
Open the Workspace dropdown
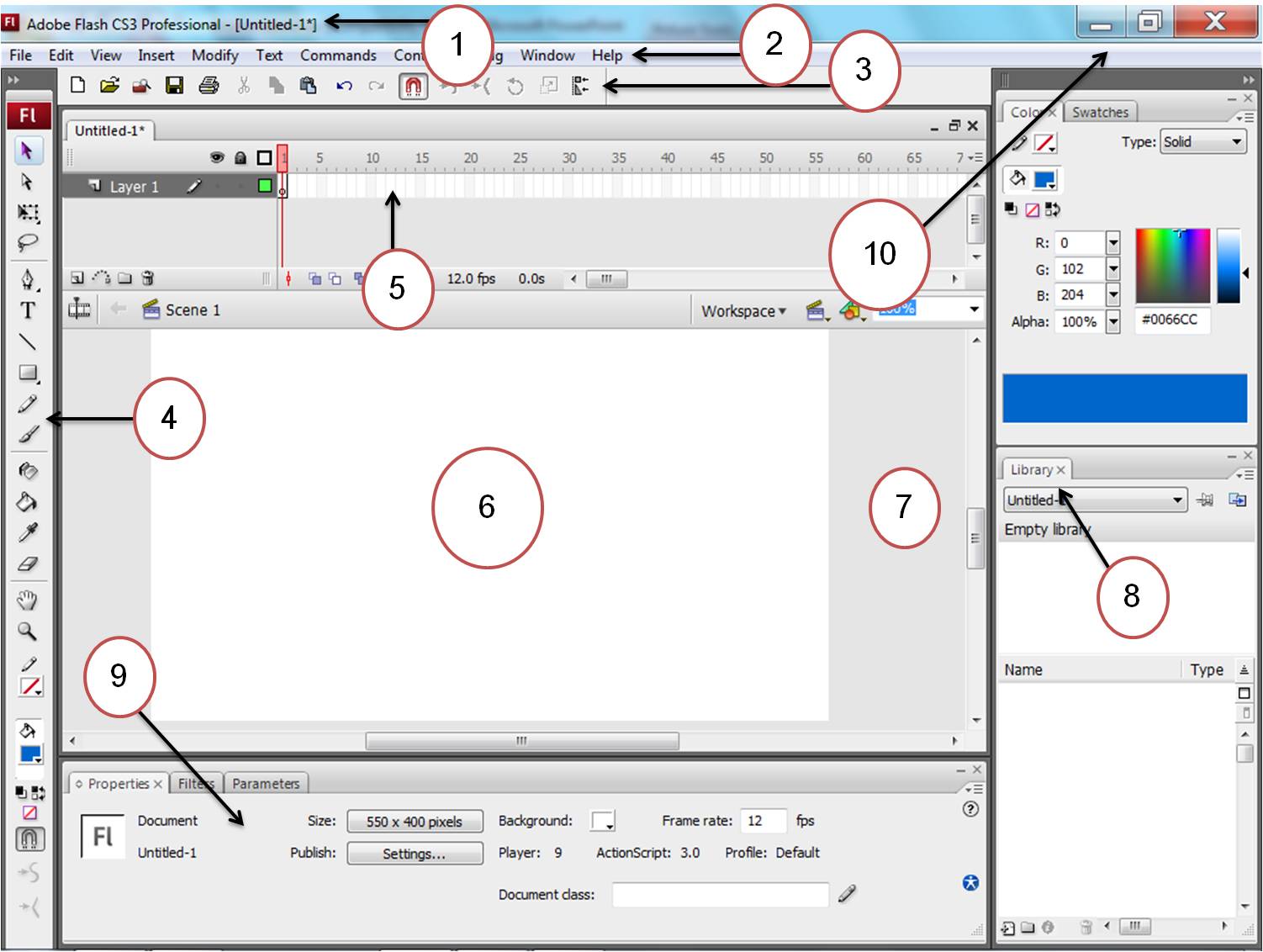pyautogui.click(x=742, y=311)
